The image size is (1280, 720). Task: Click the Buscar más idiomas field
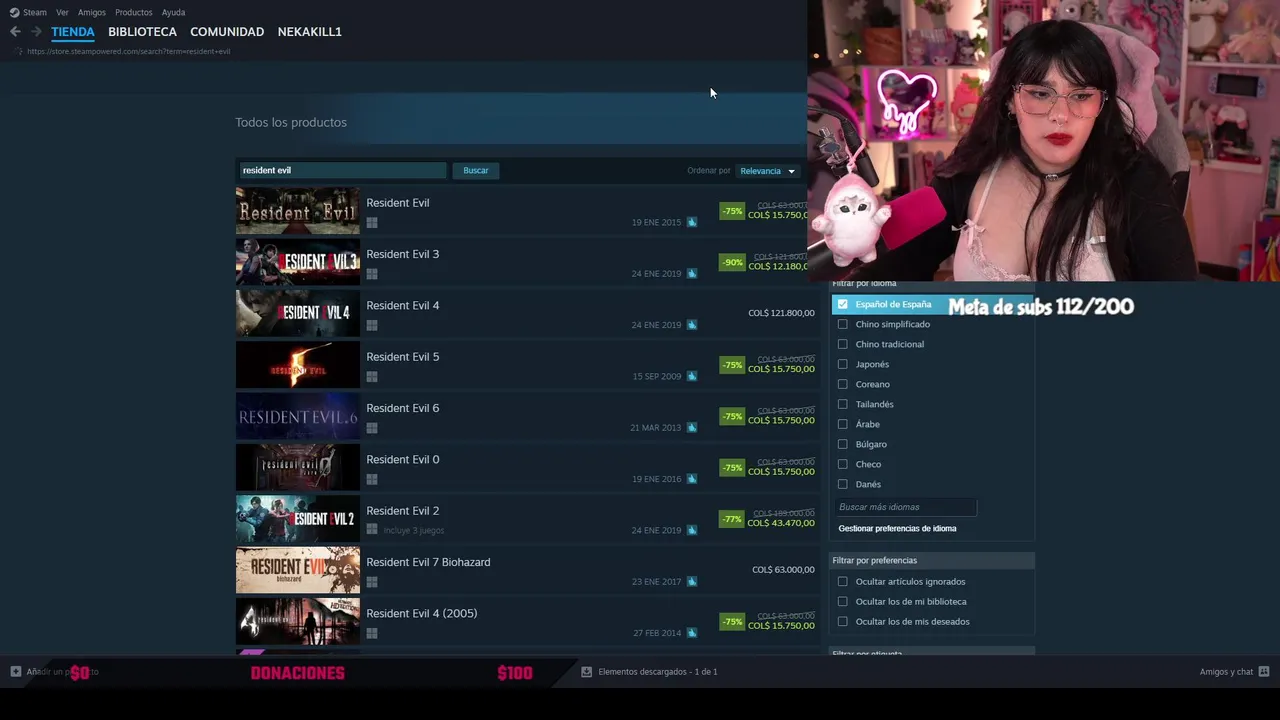905,507
